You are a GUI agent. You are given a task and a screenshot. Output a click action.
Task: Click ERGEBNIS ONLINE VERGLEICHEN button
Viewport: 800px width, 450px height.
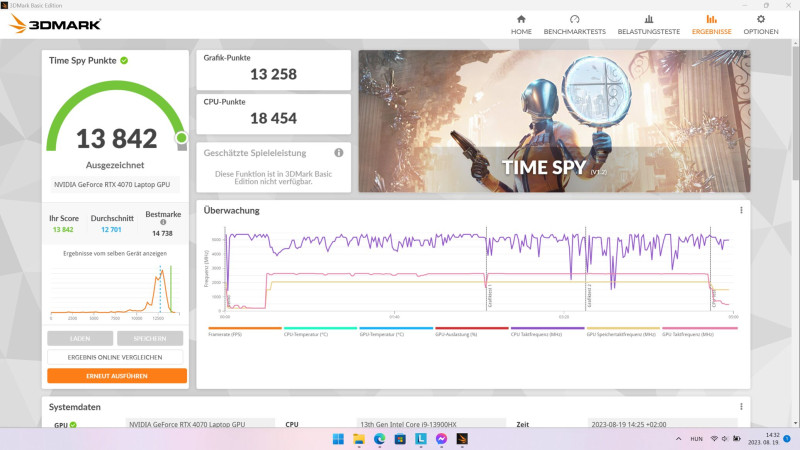point(115,357)
